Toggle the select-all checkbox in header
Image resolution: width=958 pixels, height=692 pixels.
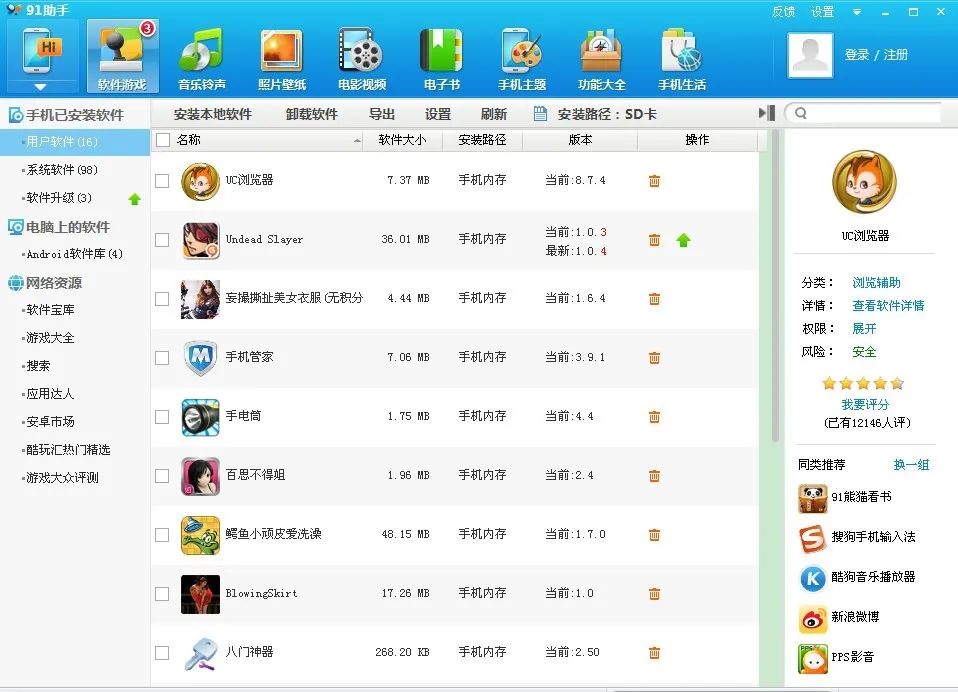coord(163,140)
